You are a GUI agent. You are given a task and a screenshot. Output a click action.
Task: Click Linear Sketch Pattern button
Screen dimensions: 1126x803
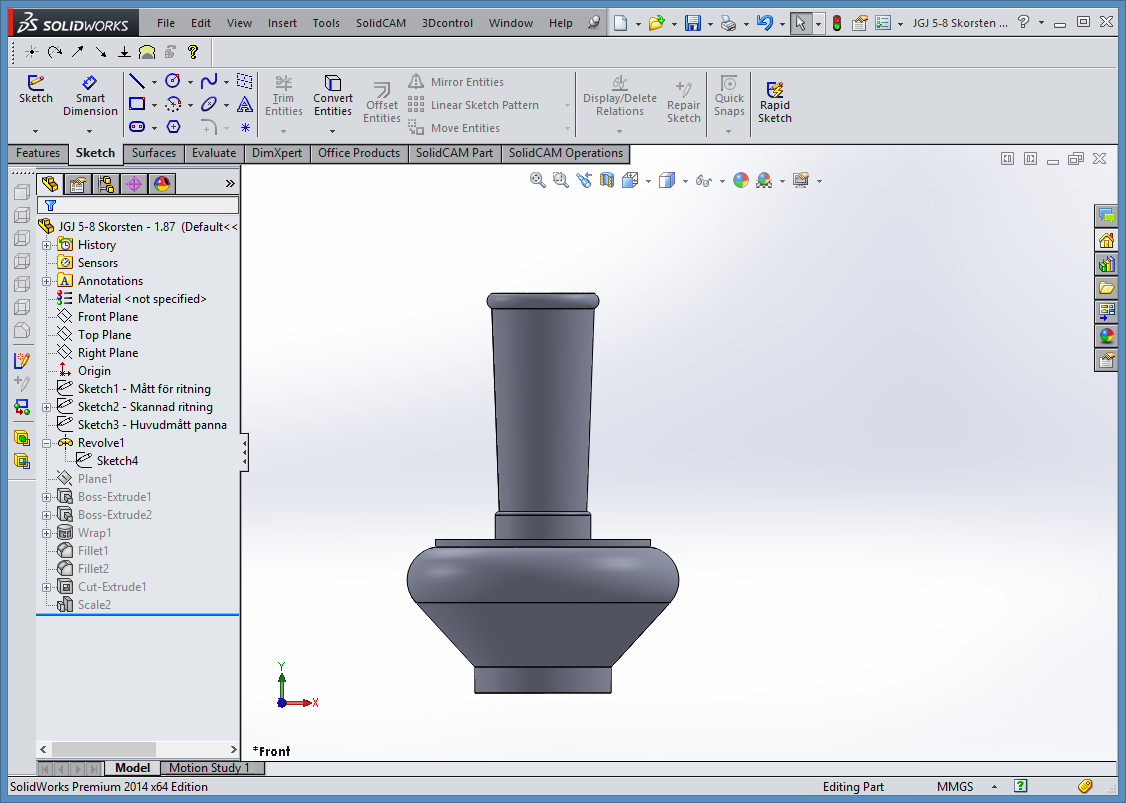(474, 105)
